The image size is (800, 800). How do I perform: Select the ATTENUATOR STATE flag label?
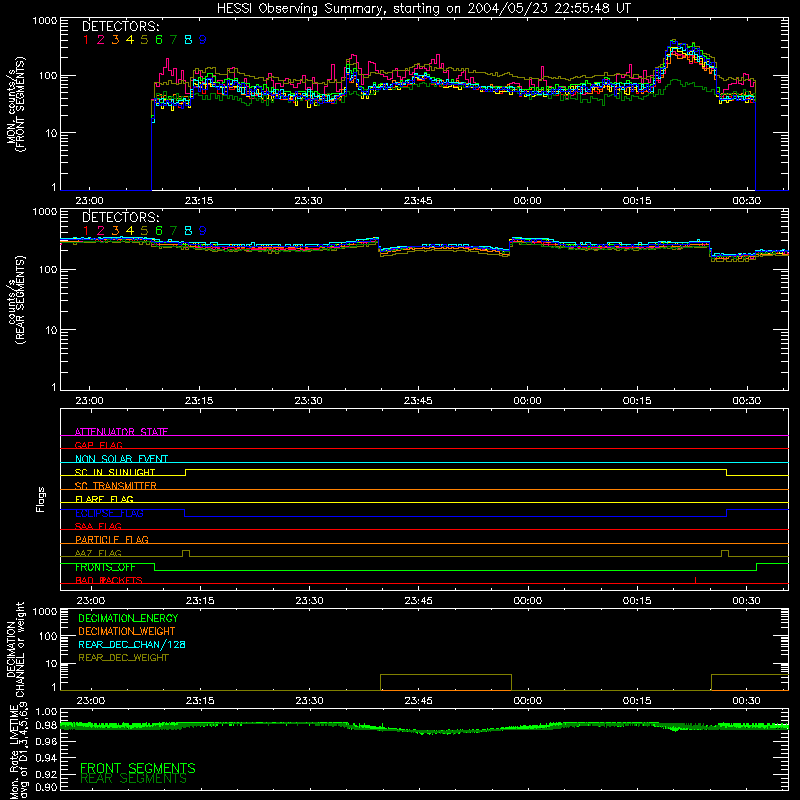[x=121, y=432]
